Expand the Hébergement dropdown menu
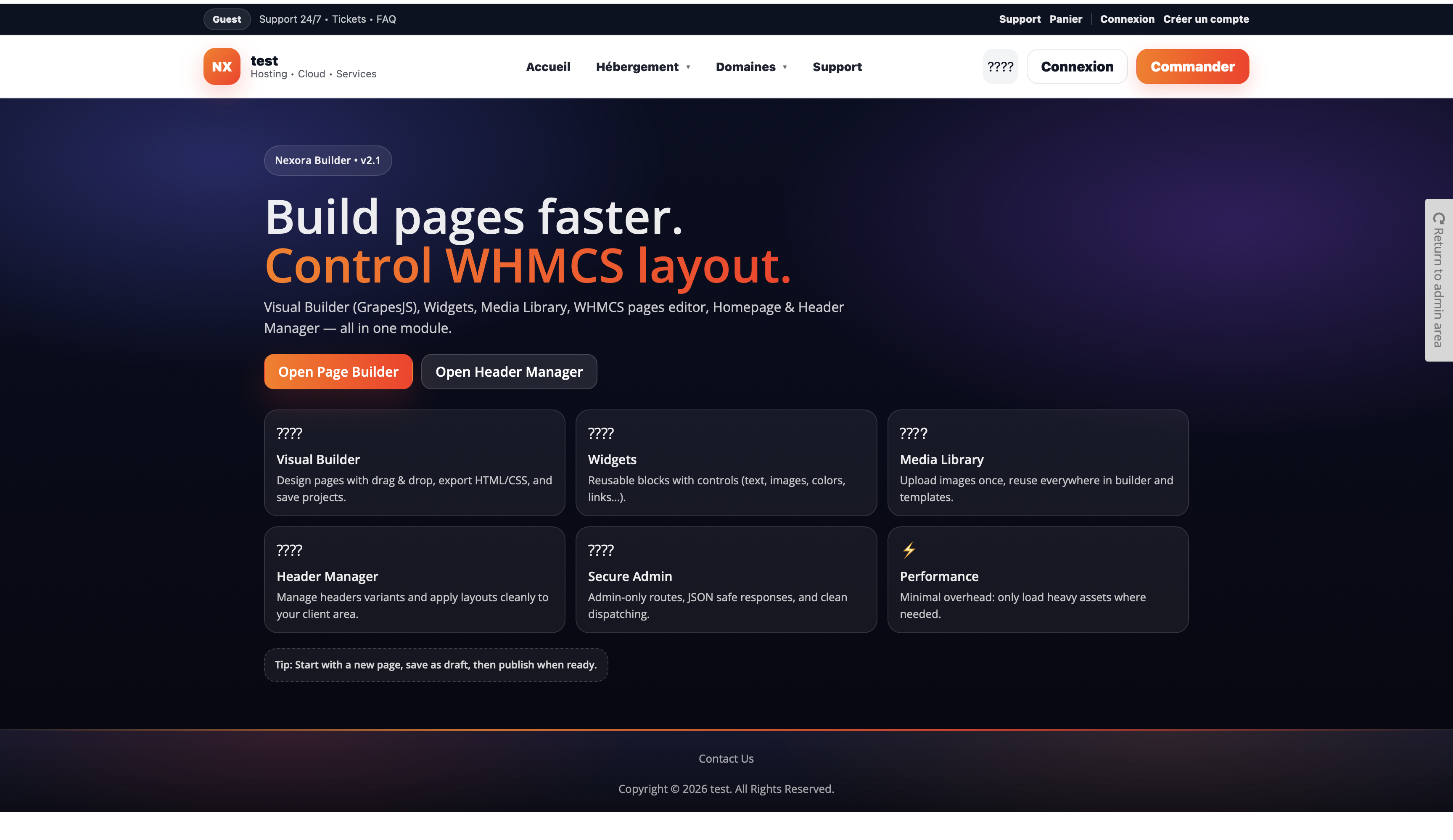The width and height of the screenshot is (1453, 840). click(642, 67)
